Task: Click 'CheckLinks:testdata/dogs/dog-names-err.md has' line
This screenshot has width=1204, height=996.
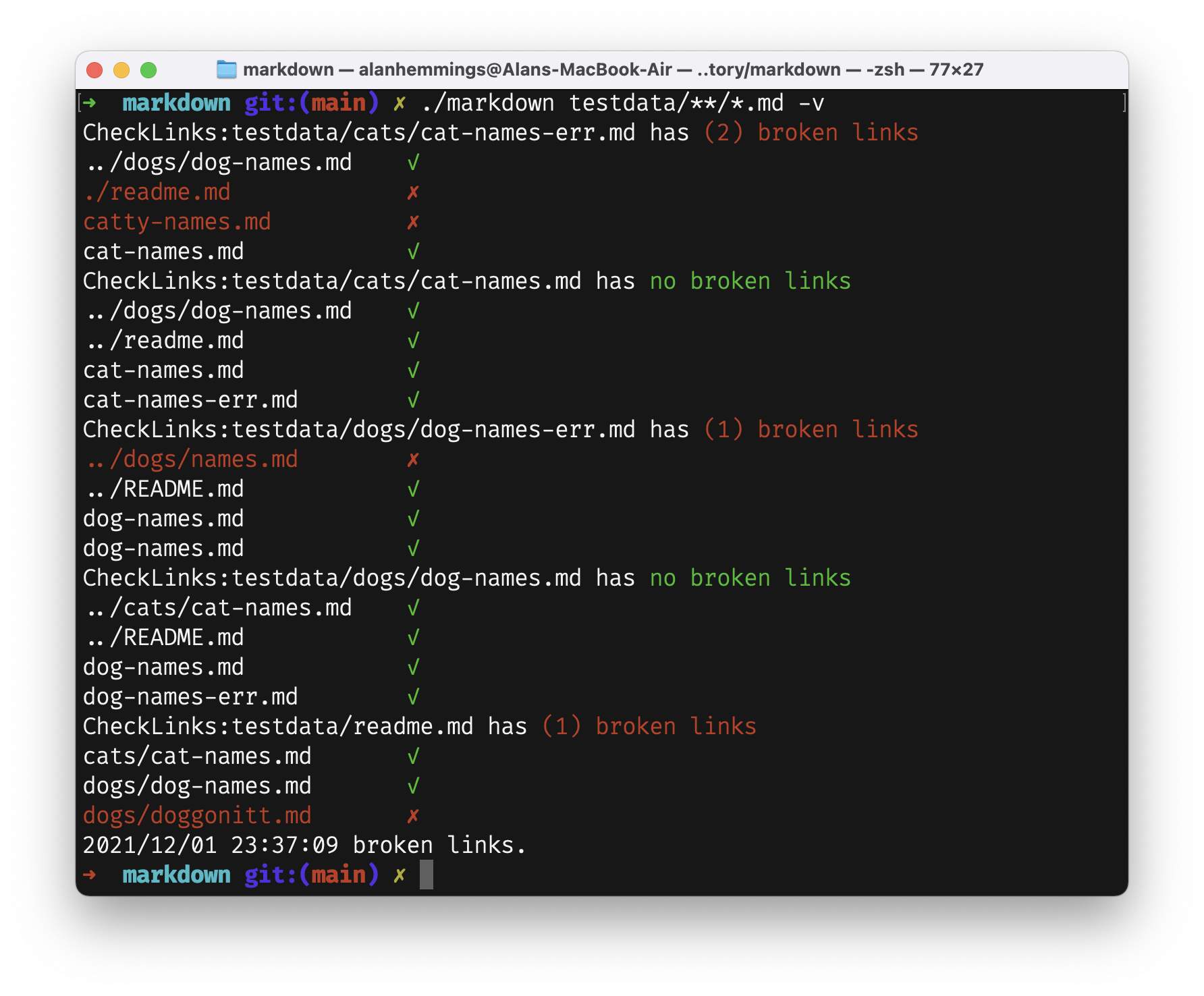Action: (386, 430)
